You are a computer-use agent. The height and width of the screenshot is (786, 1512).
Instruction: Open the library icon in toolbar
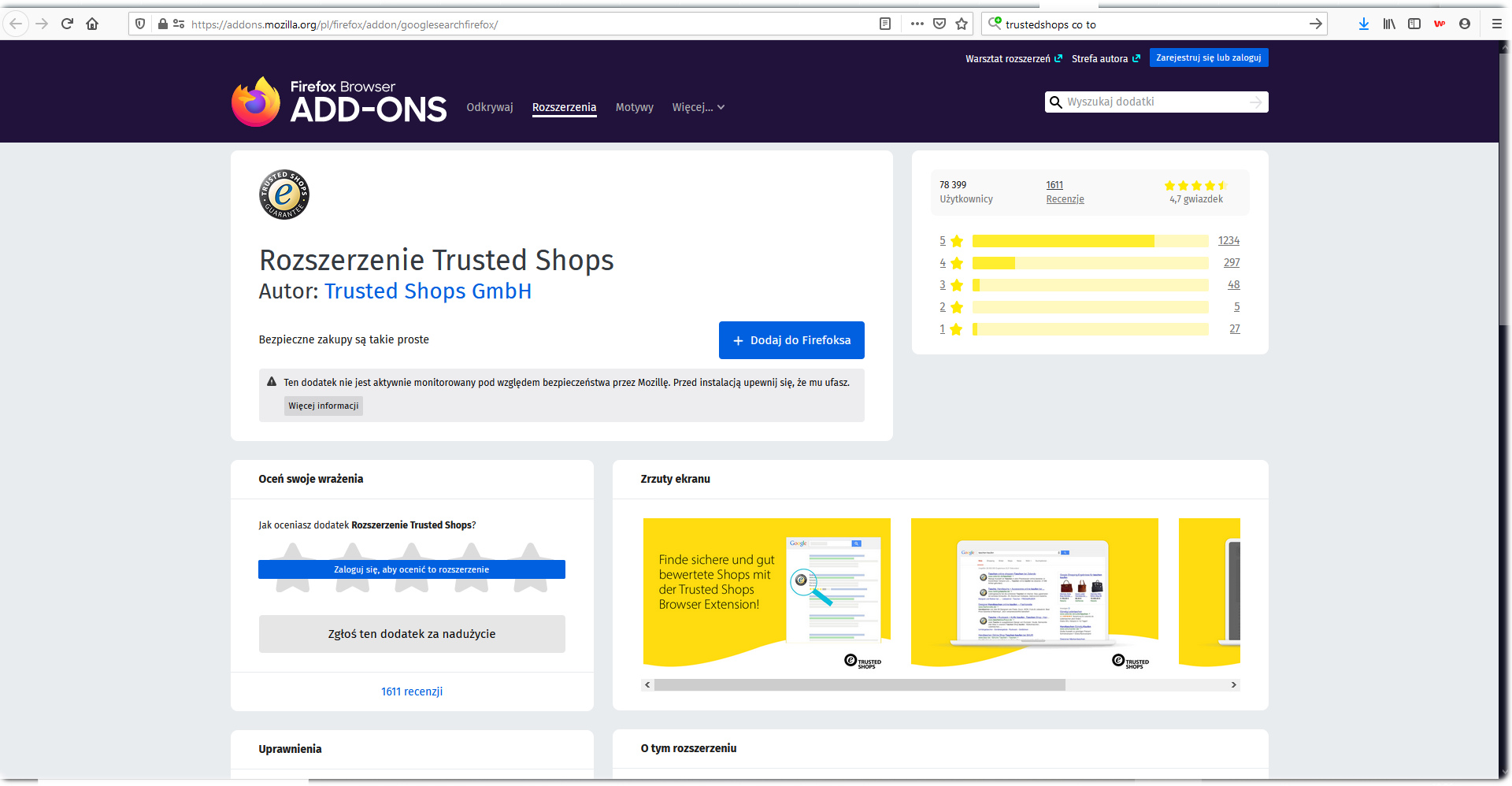(1389, 24)
